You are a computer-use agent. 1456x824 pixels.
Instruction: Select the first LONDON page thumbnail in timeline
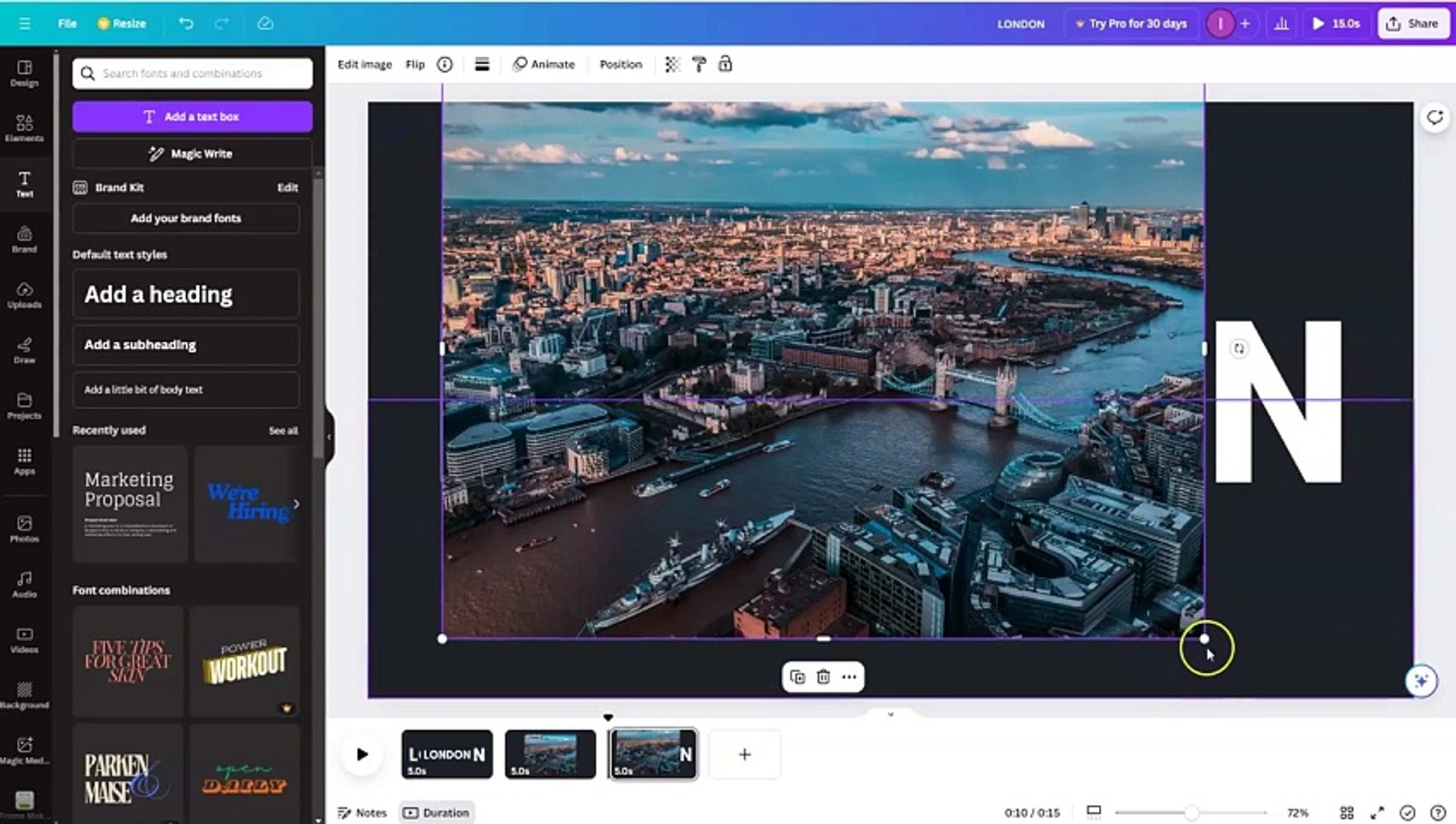(446, 754)
